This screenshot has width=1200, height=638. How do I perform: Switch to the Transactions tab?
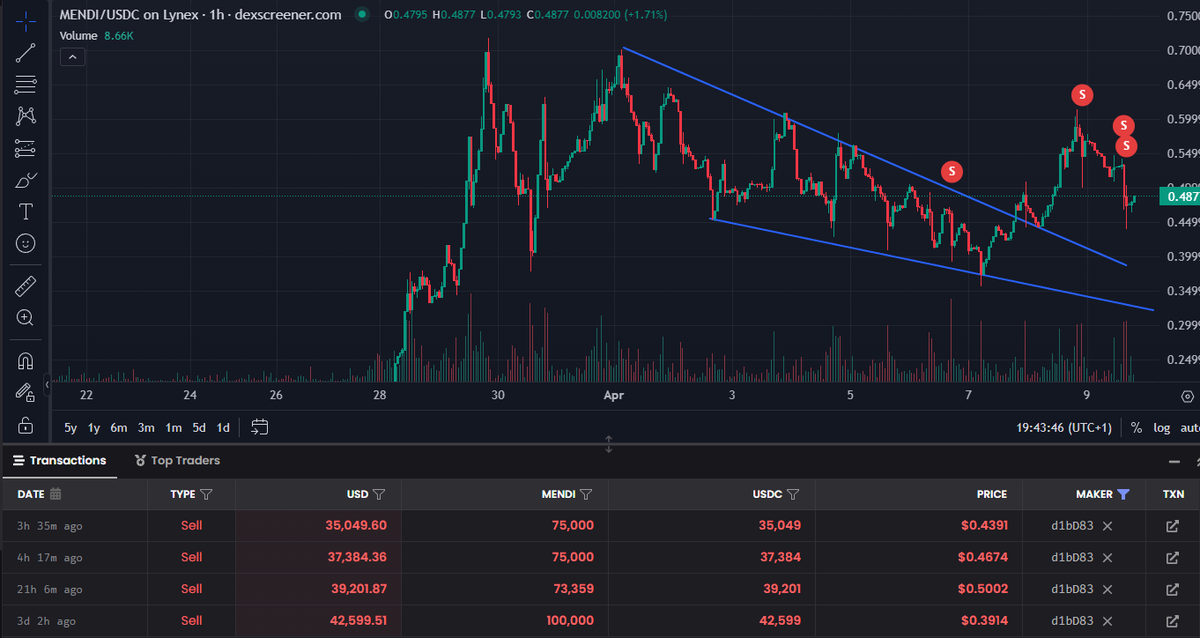click(59, 461)
